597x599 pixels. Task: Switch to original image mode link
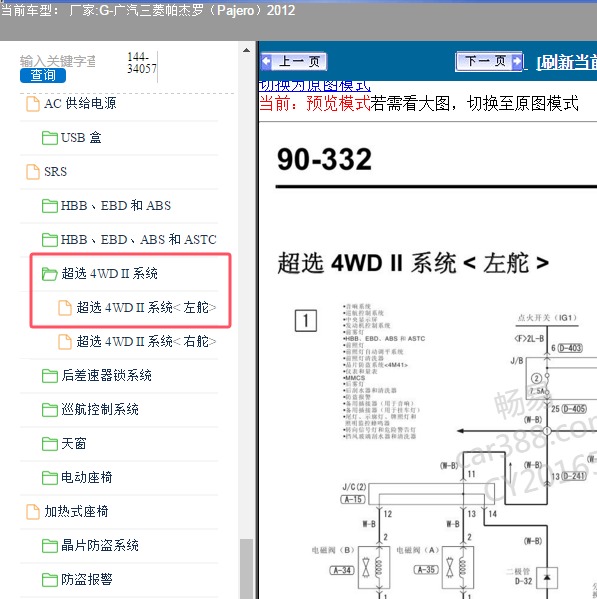point(315,86)
